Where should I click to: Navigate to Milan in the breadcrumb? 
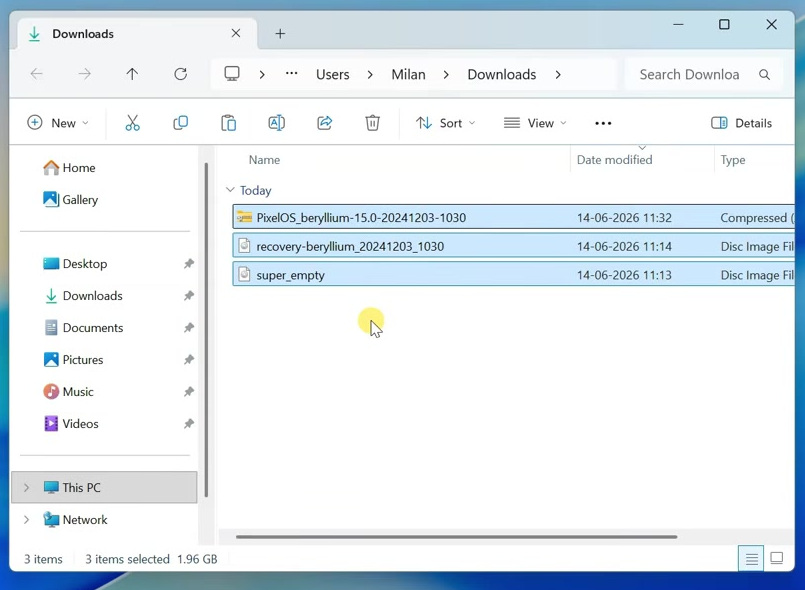pos(409,75)
